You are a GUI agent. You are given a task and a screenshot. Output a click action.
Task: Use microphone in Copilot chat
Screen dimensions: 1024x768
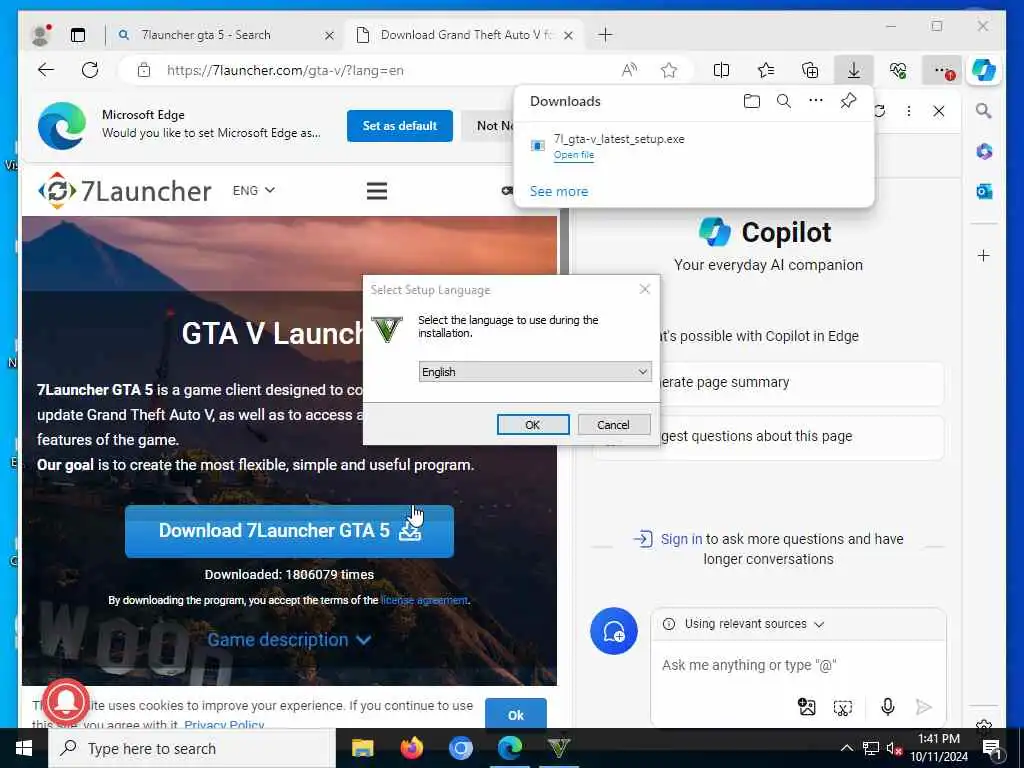888,707
